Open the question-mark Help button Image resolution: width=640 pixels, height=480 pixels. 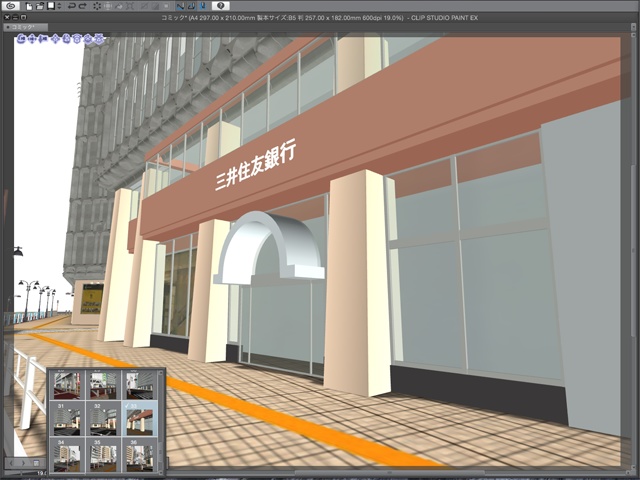[220, 6]
